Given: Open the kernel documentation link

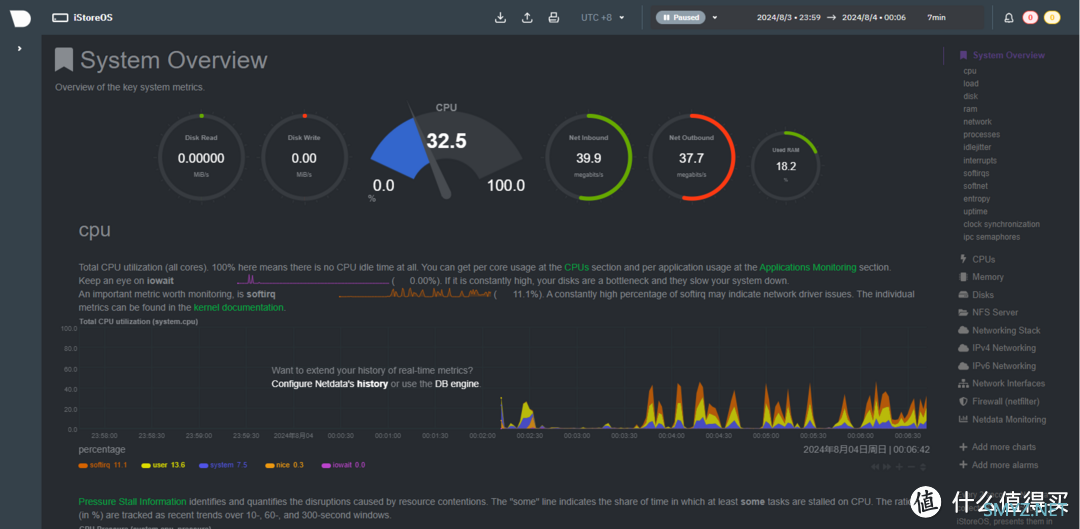Looking at the screenshot, I should (x=238, y=308).
